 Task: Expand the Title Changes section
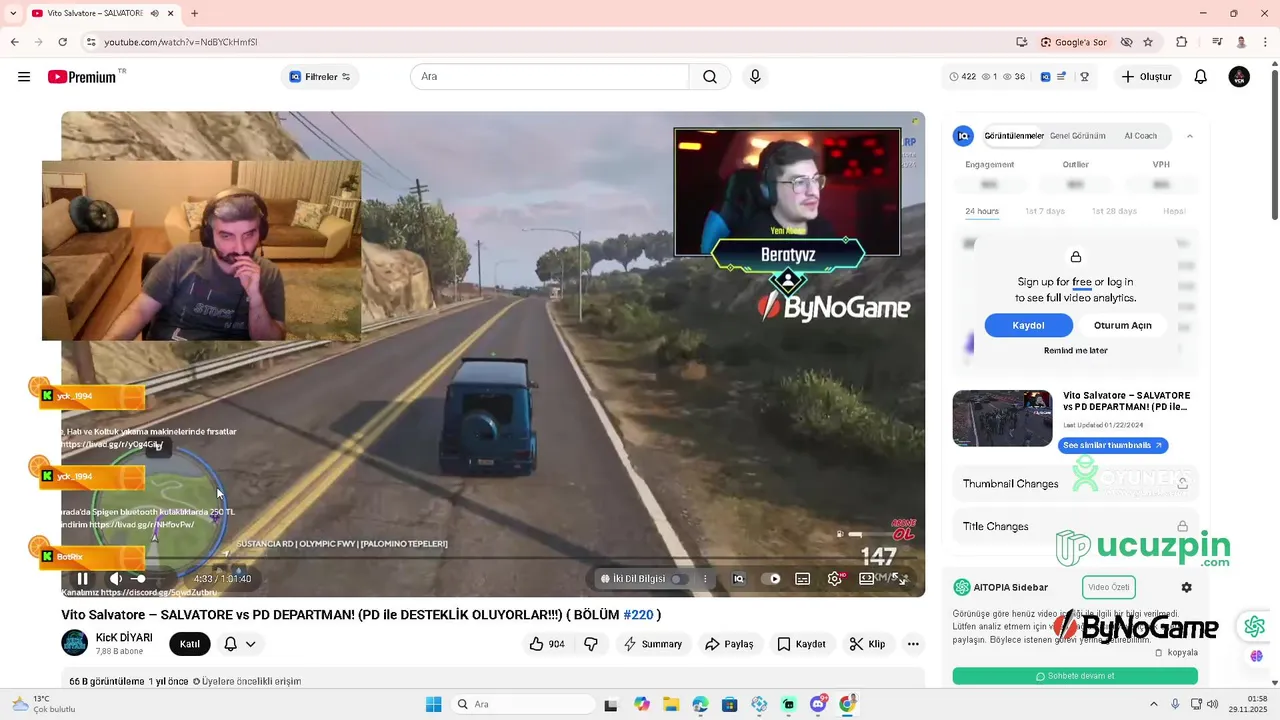point(1075,527)
